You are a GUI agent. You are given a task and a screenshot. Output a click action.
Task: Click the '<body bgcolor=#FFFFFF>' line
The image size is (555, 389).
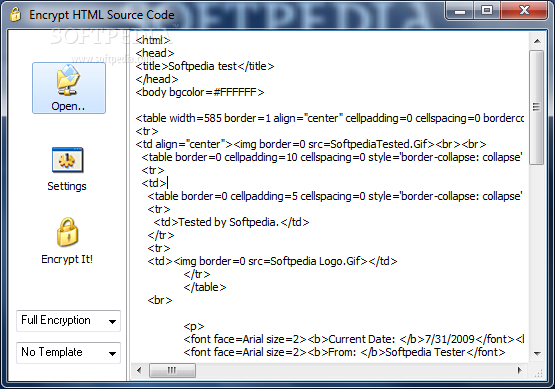(x=200, y=92)
